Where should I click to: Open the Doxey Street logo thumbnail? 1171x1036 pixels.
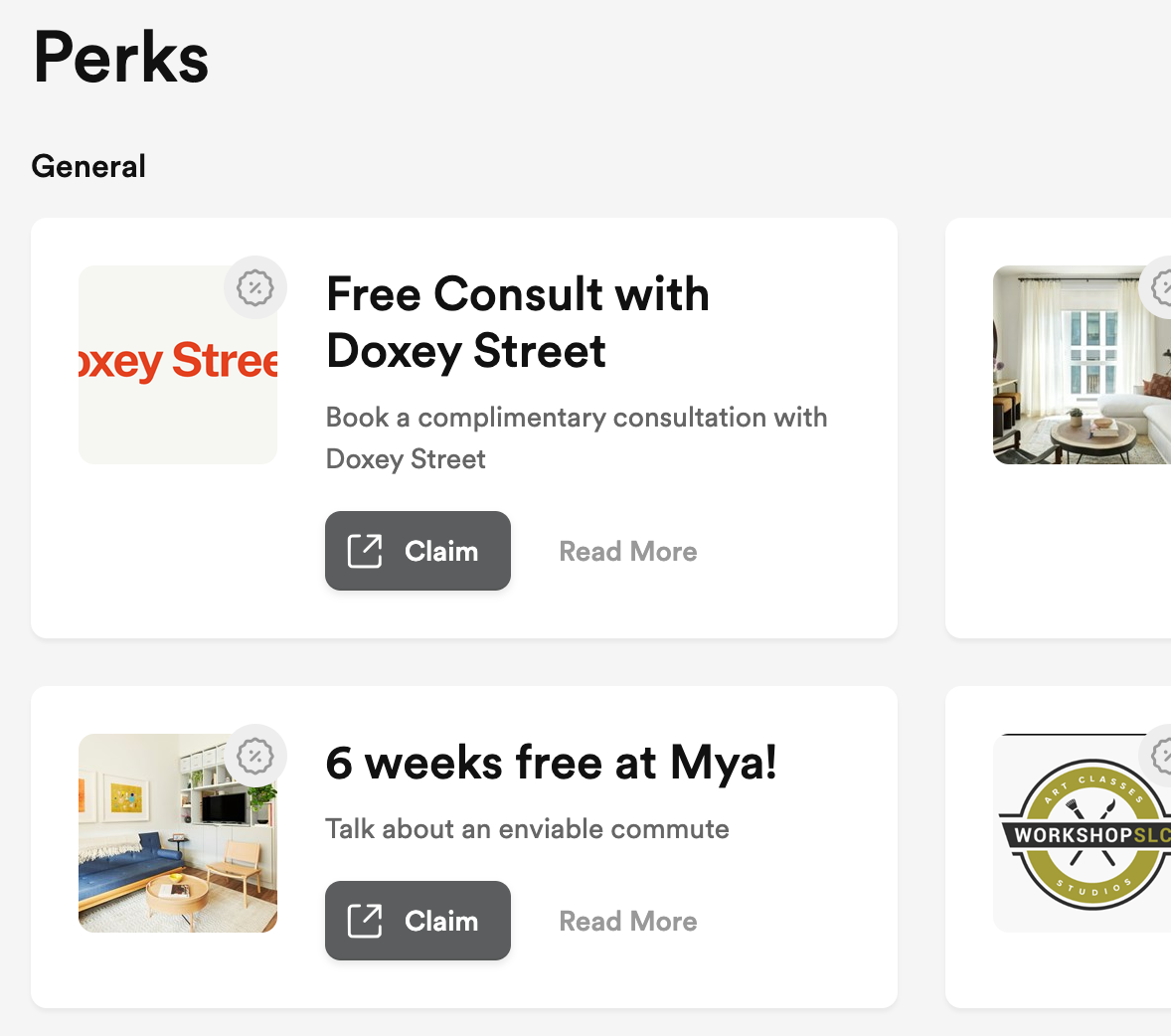[178, 365]
